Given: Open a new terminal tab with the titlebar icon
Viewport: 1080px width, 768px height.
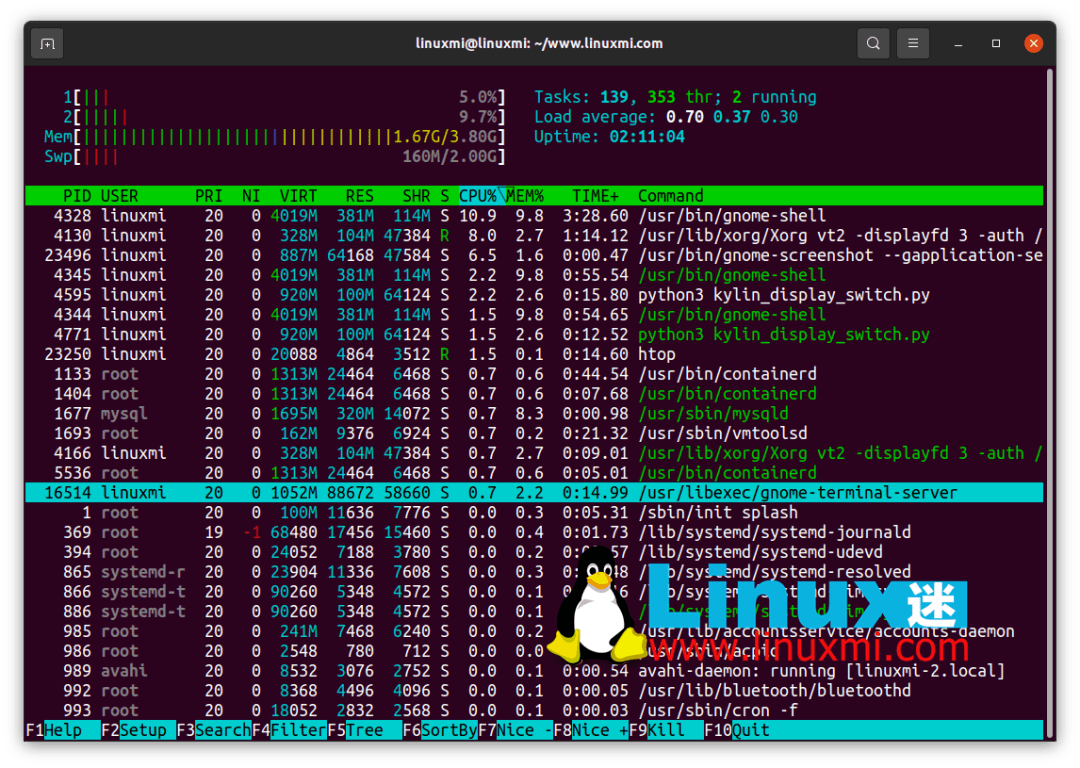Looking at the screenshot, I should pyautogui.click(x=47, y=43).
